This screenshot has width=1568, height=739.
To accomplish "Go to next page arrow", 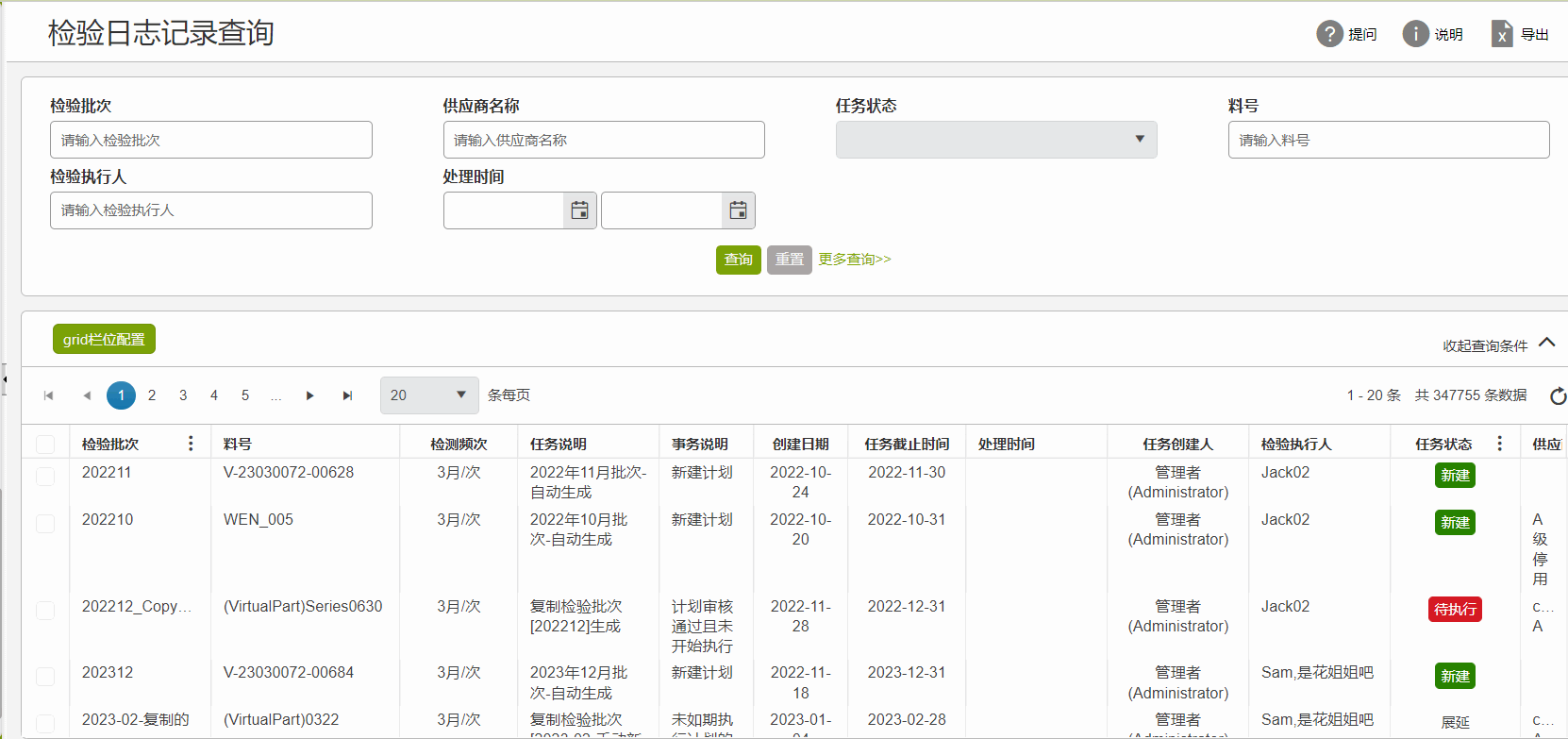I will [309, 395].
